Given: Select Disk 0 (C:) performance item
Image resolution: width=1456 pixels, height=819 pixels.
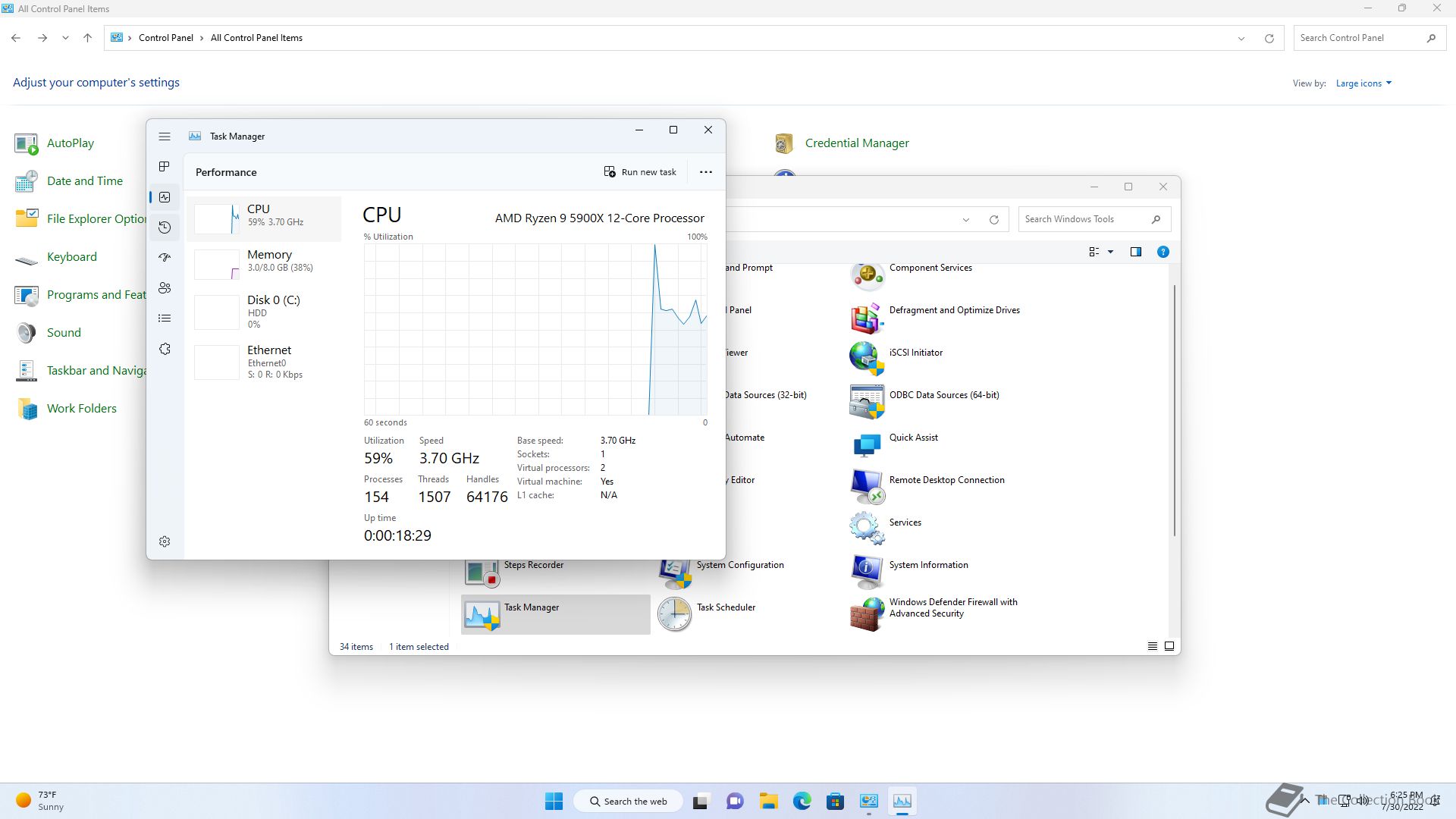Looking at the screenshot, I should coord(264,312).
